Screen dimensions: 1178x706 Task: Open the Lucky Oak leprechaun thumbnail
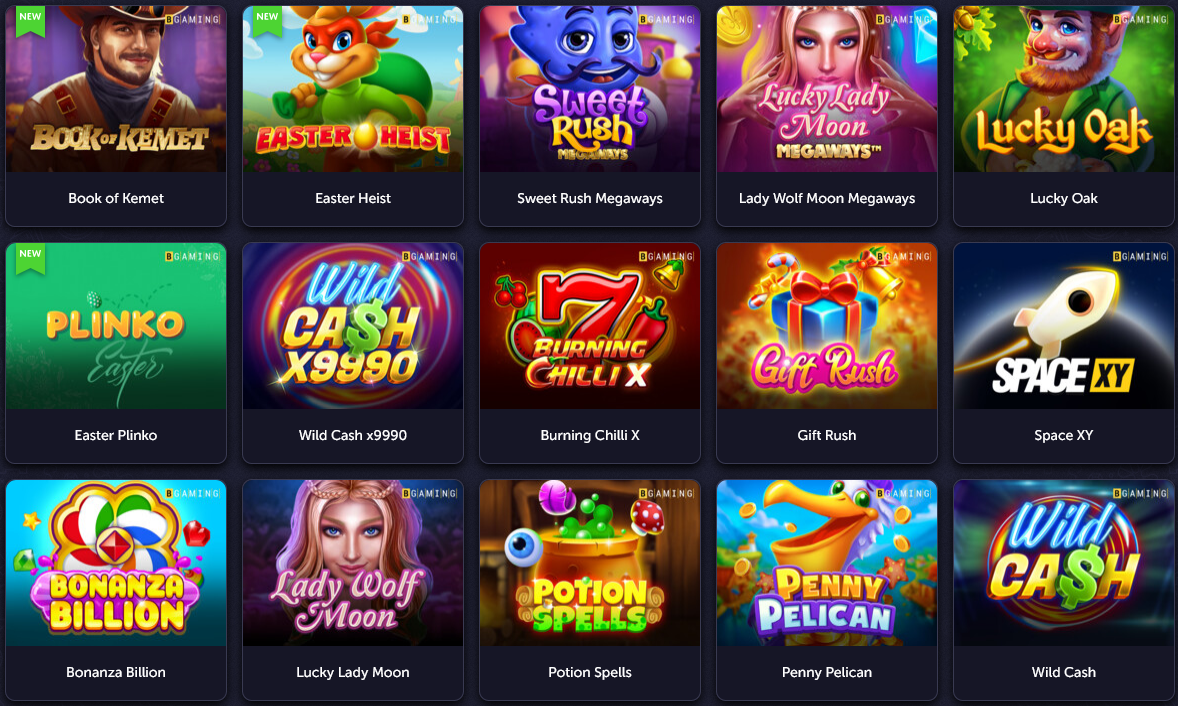click(1063, 89)
